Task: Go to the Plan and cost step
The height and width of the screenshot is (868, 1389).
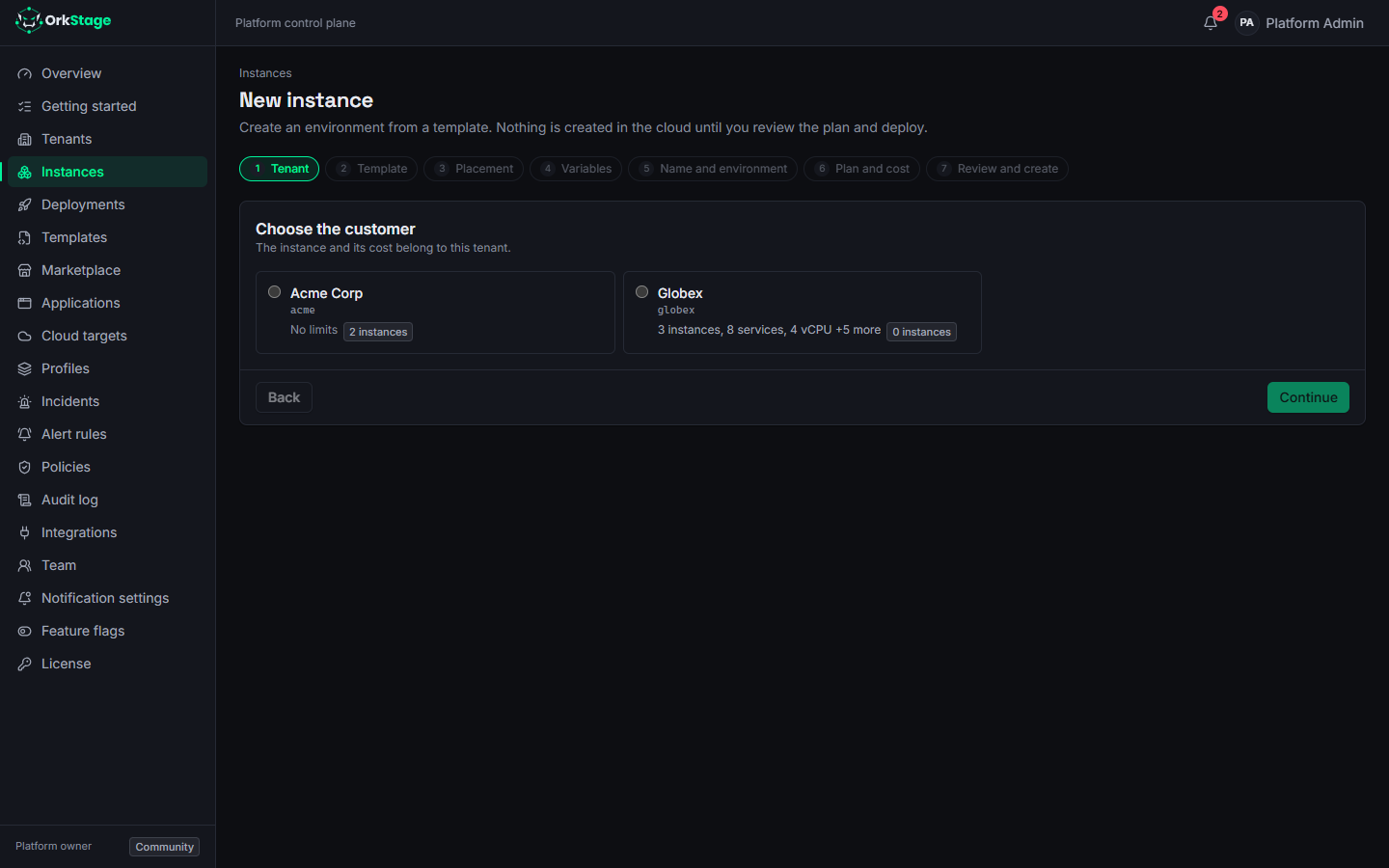Action: click(x=861, y=169)
